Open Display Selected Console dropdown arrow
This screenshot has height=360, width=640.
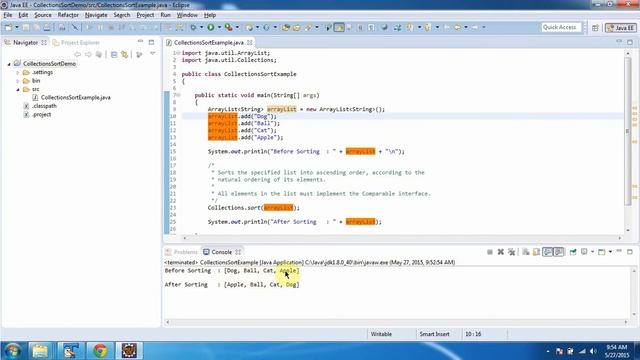[x=593, y=252]
